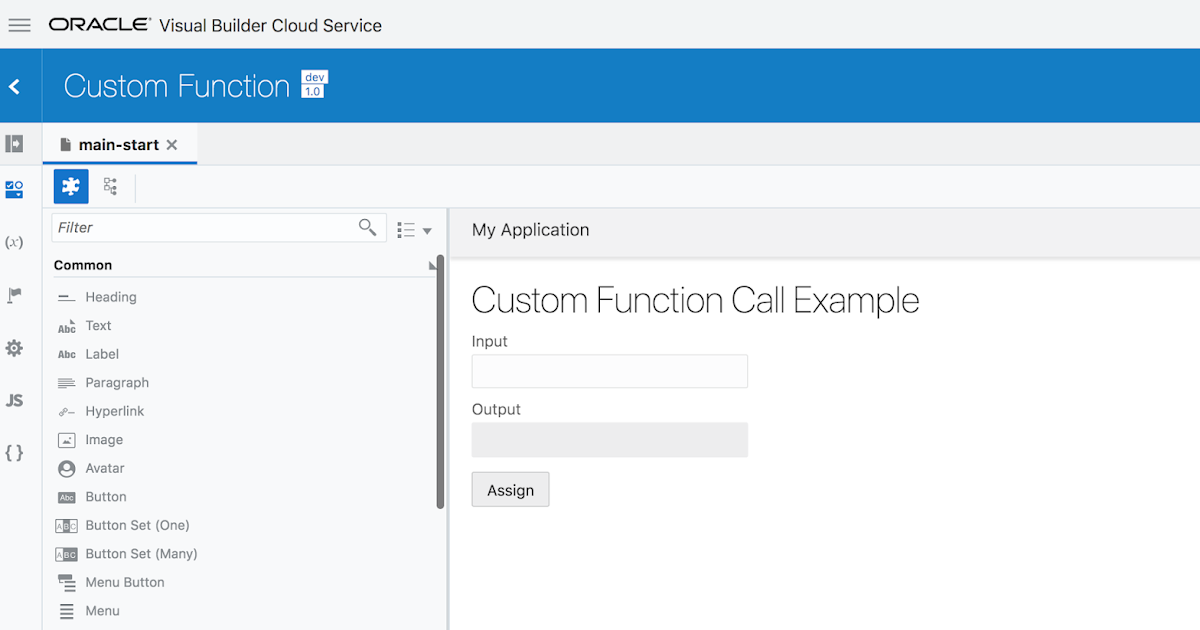This screenshot has width=1200, height=630.
Task: Collapse the Common components section
Action: (x=432, y=264)
